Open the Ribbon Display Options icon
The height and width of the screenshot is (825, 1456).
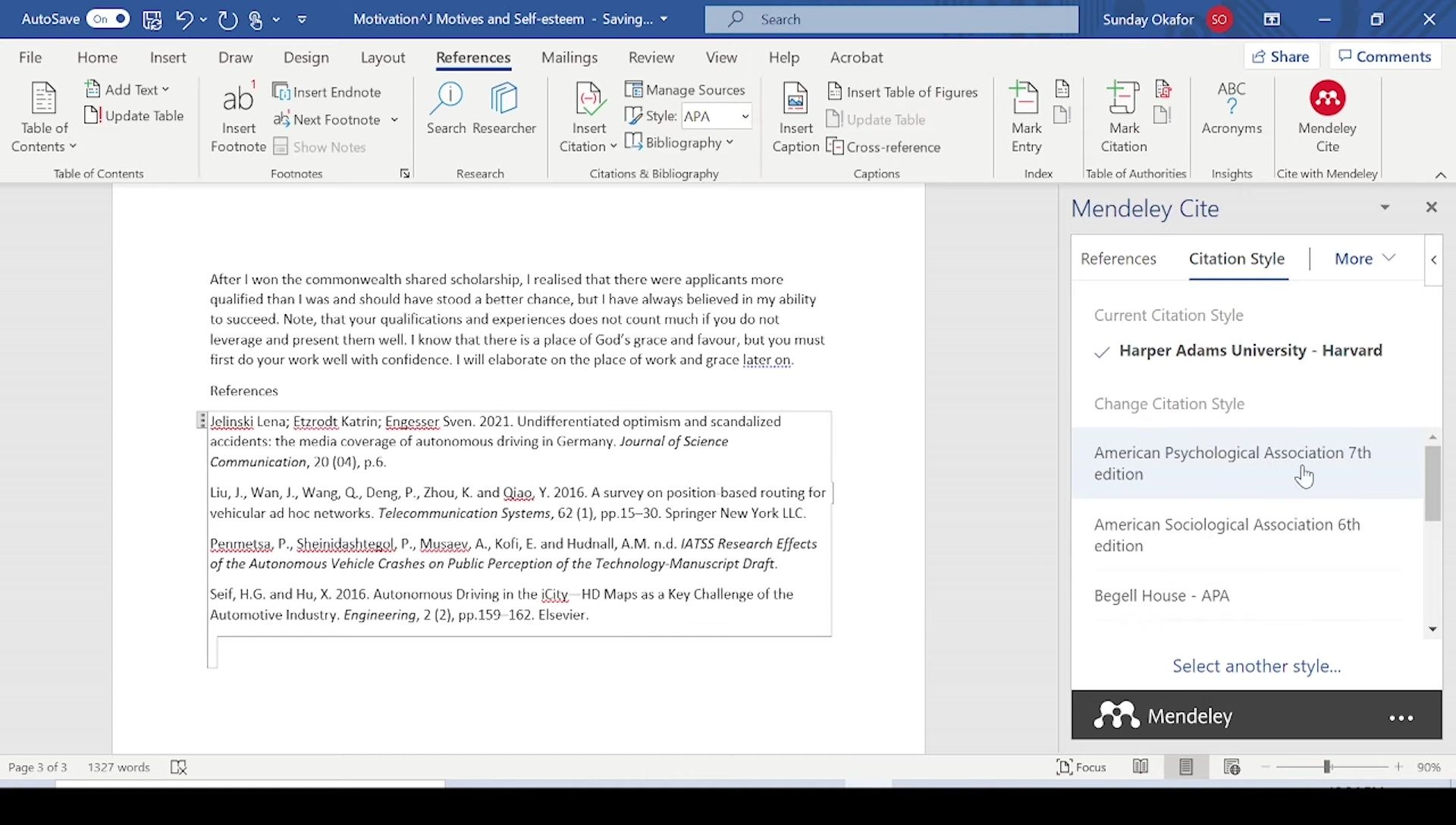click(1272, 19)
